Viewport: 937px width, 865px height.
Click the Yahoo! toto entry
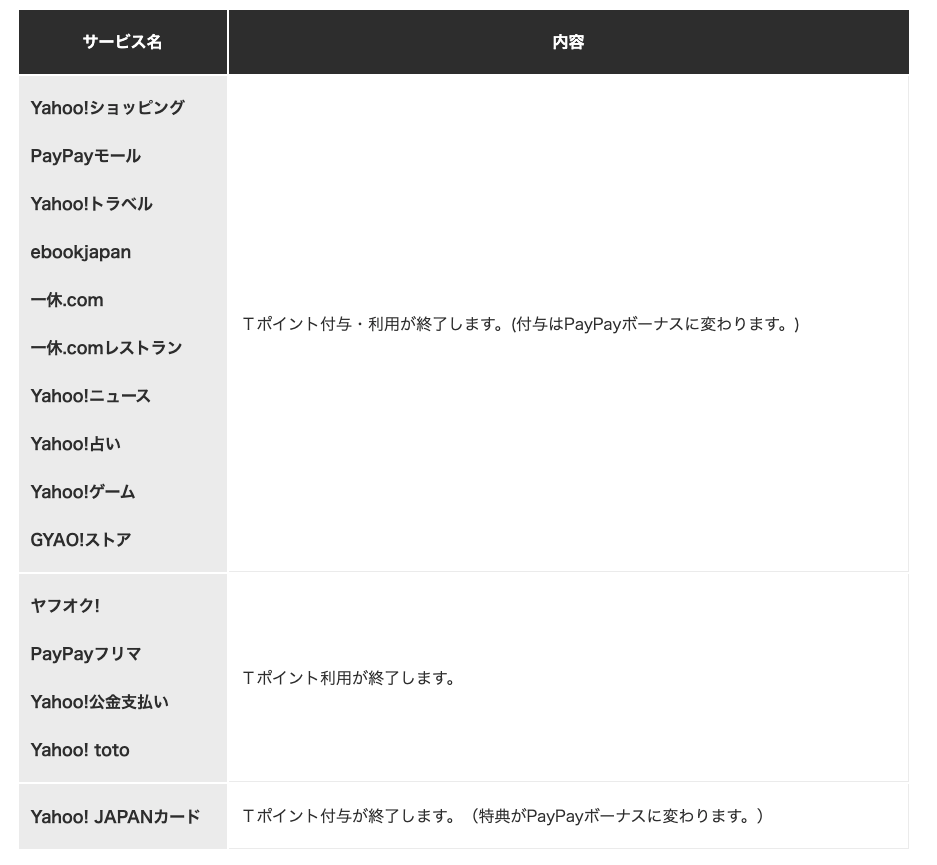(x=79, y=750)
